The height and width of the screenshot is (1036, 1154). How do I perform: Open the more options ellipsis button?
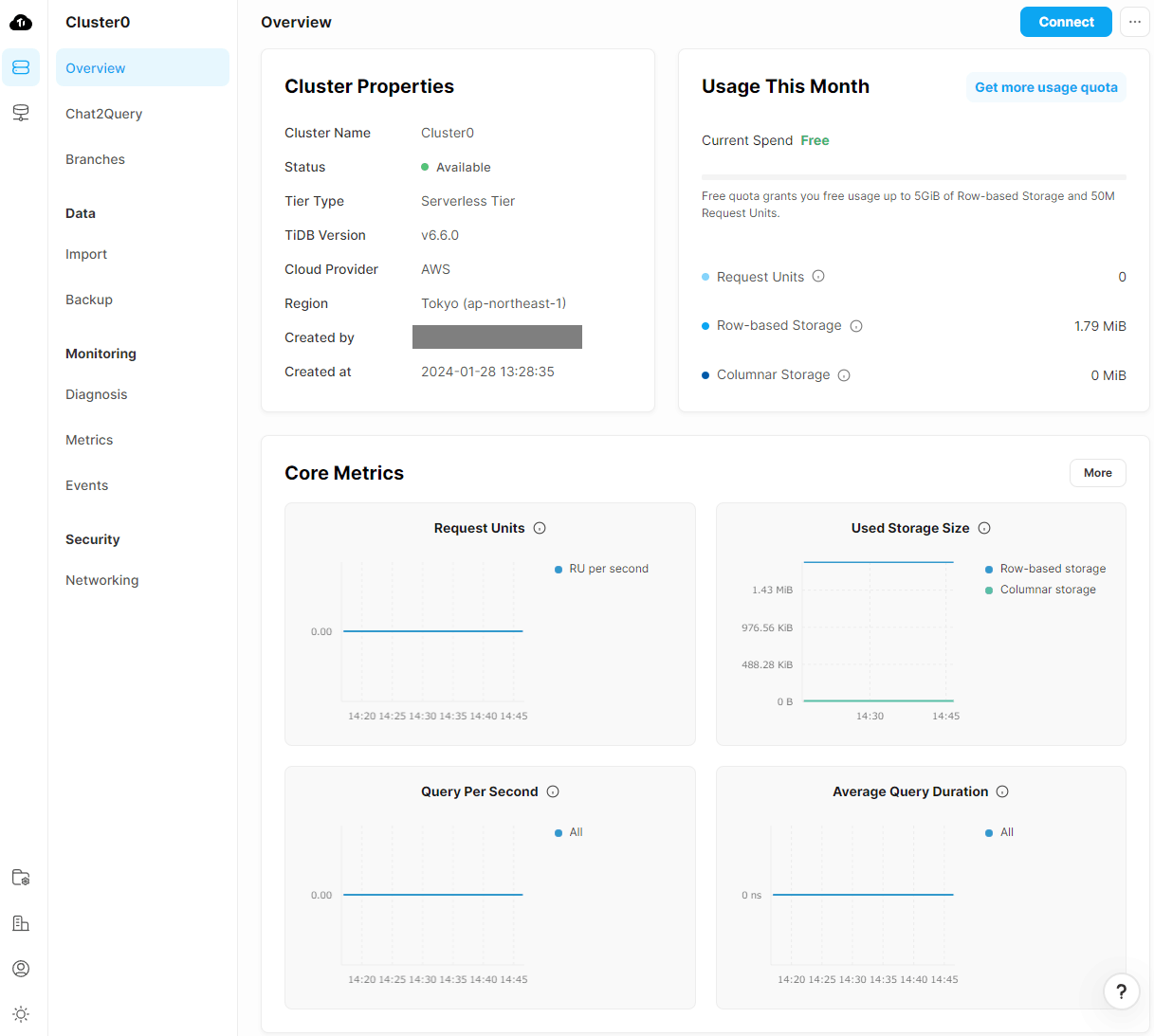(1135, 22)
